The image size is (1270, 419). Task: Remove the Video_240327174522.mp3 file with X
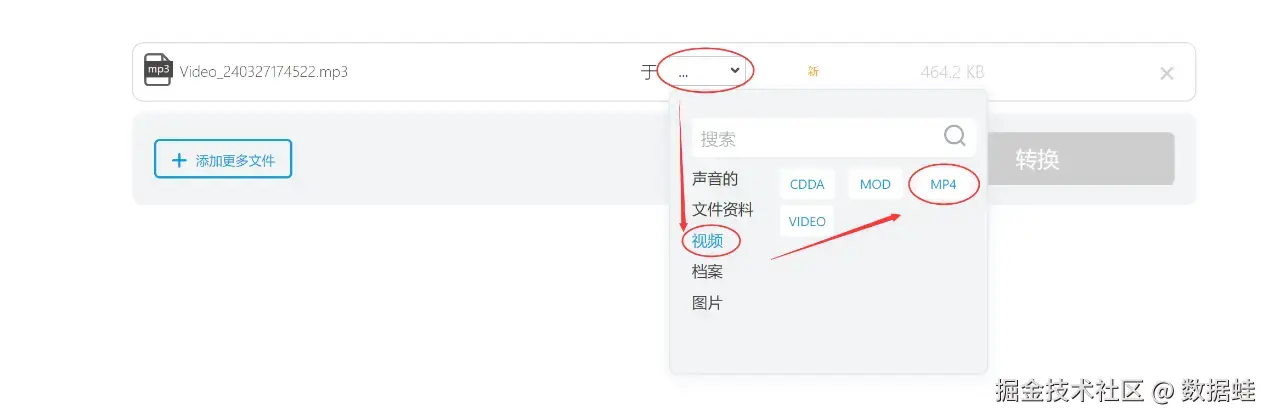[1166, 73]
